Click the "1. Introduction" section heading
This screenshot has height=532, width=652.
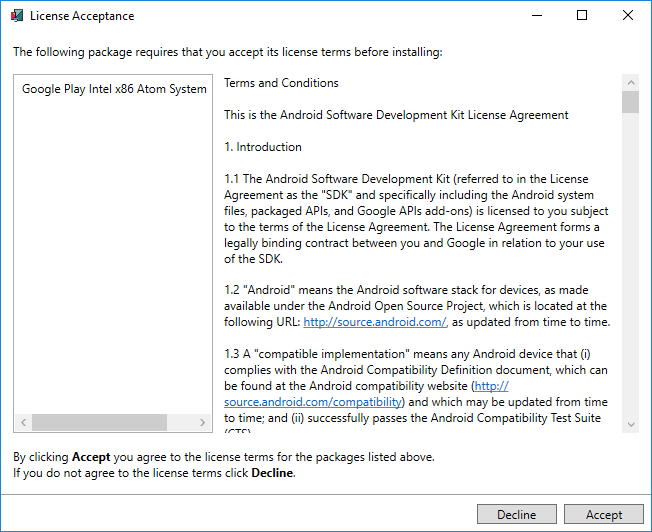click(263, 147)
